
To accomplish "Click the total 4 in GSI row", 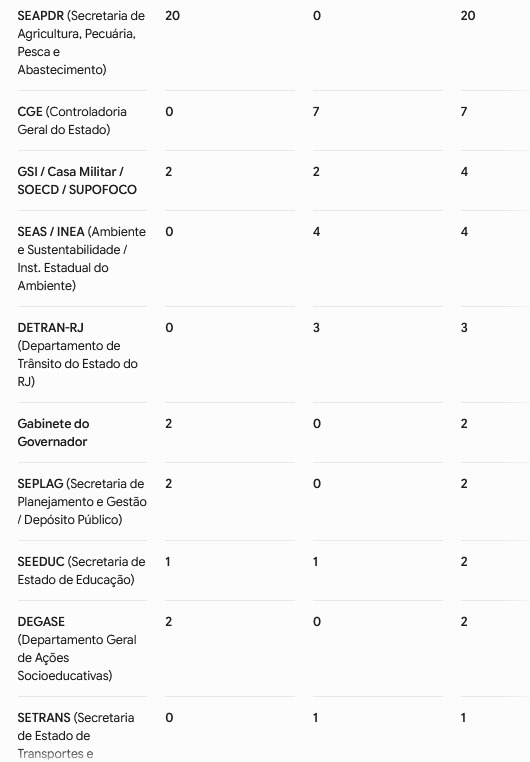I will (x=464, y=172).
